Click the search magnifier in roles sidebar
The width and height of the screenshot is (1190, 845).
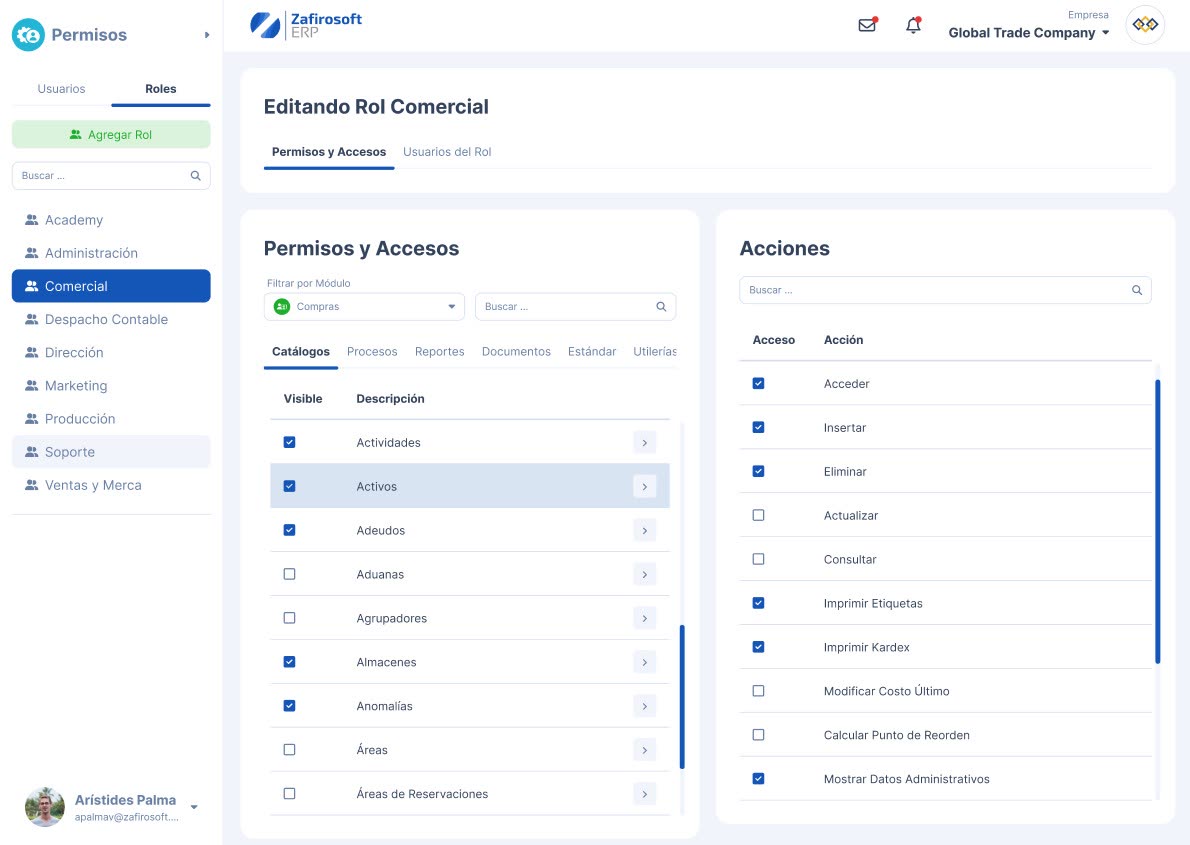[195, 175]
